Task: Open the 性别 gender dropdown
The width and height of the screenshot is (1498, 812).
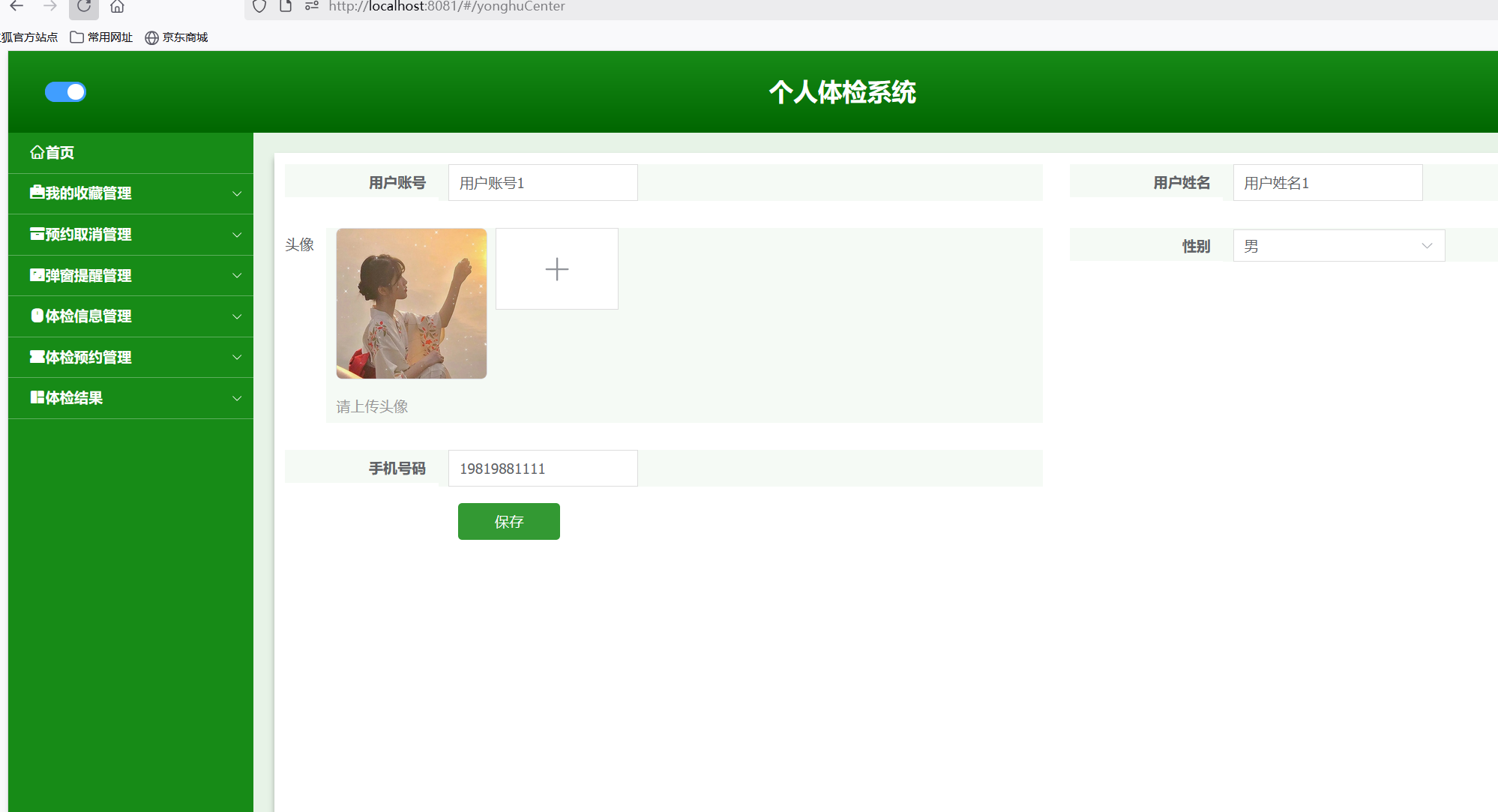Action: (1338, 246)
